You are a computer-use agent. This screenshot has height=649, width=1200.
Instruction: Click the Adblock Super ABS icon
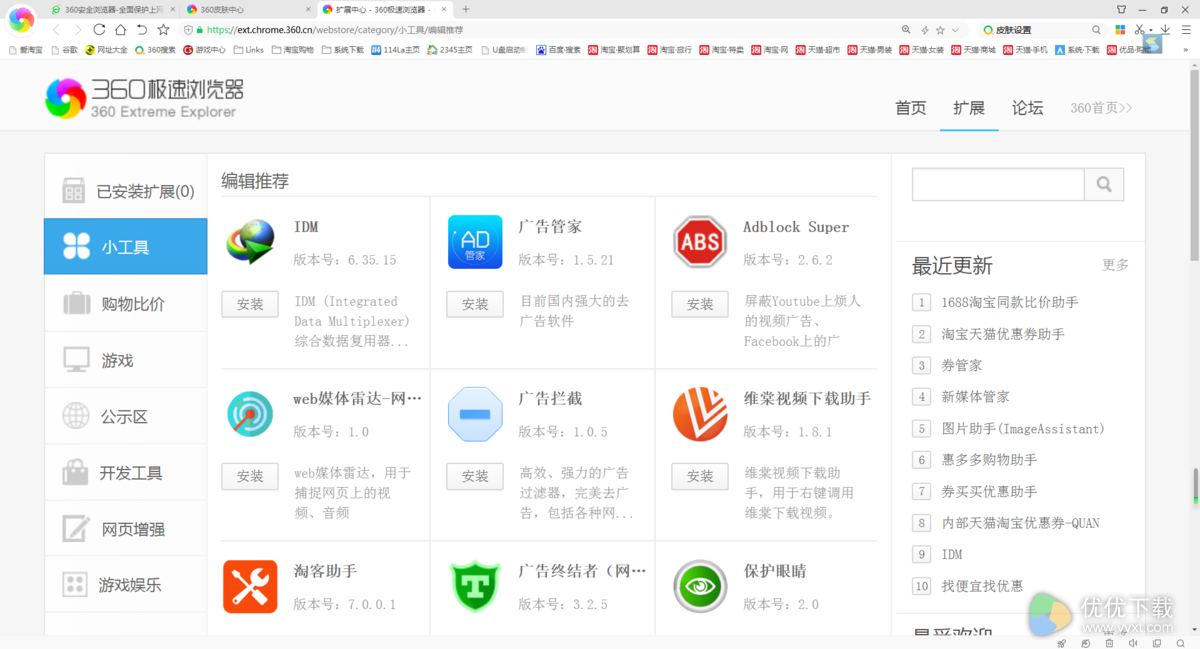pos(700,242)
